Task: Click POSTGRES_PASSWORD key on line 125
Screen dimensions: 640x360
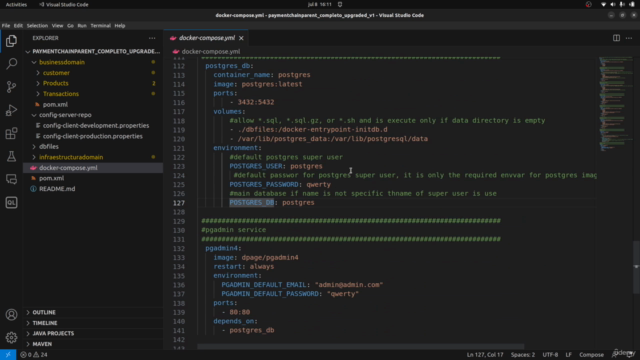Action: (x=264, y=184)
